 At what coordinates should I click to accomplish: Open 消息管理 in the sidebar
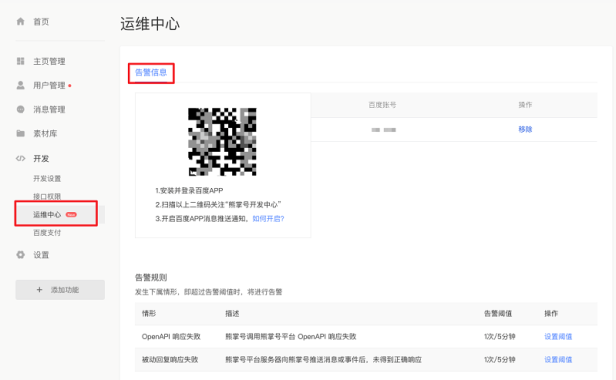(49, 109)
